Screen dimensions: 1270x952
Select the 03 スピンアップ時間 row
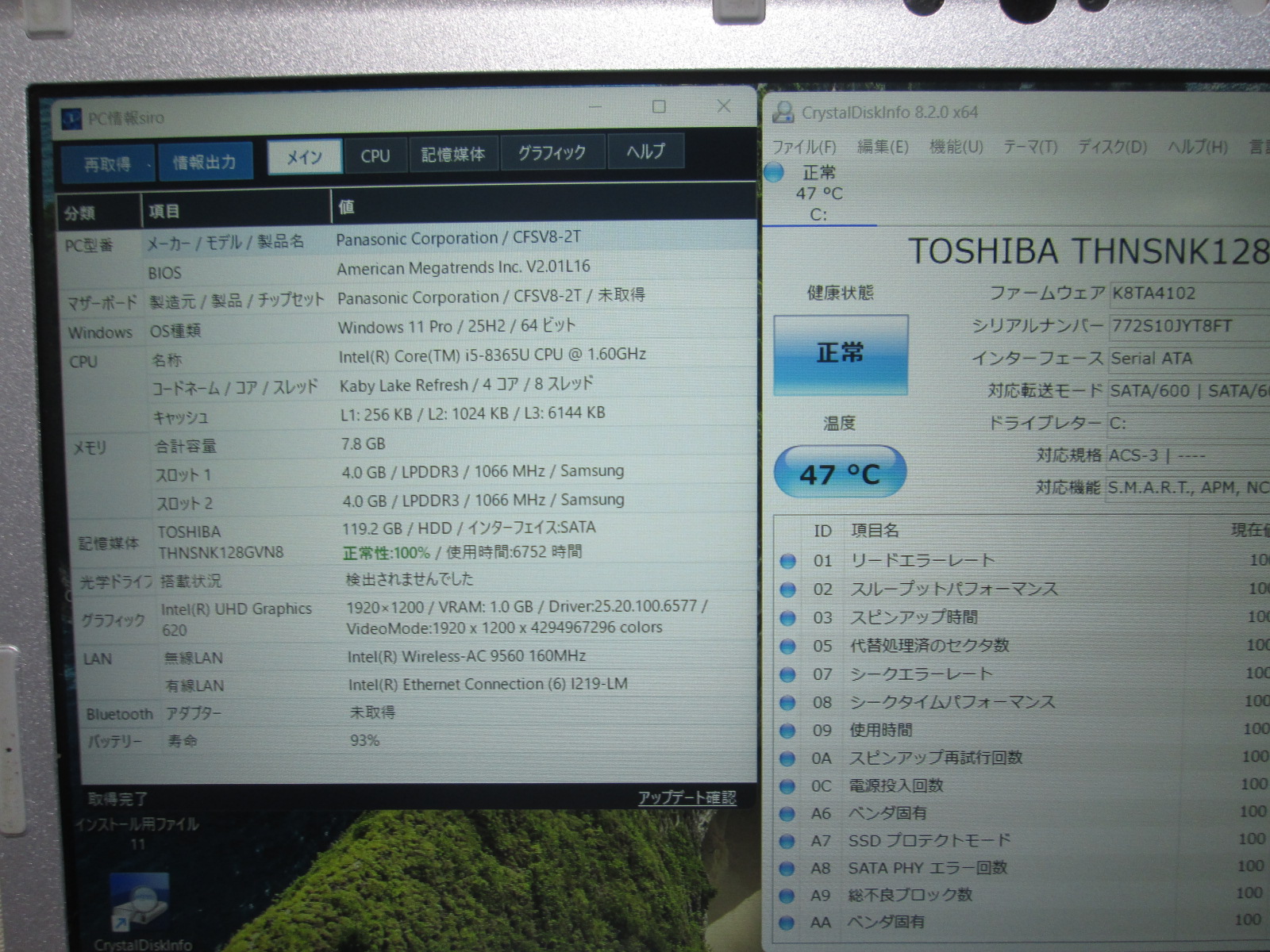tap(1022, 617)
